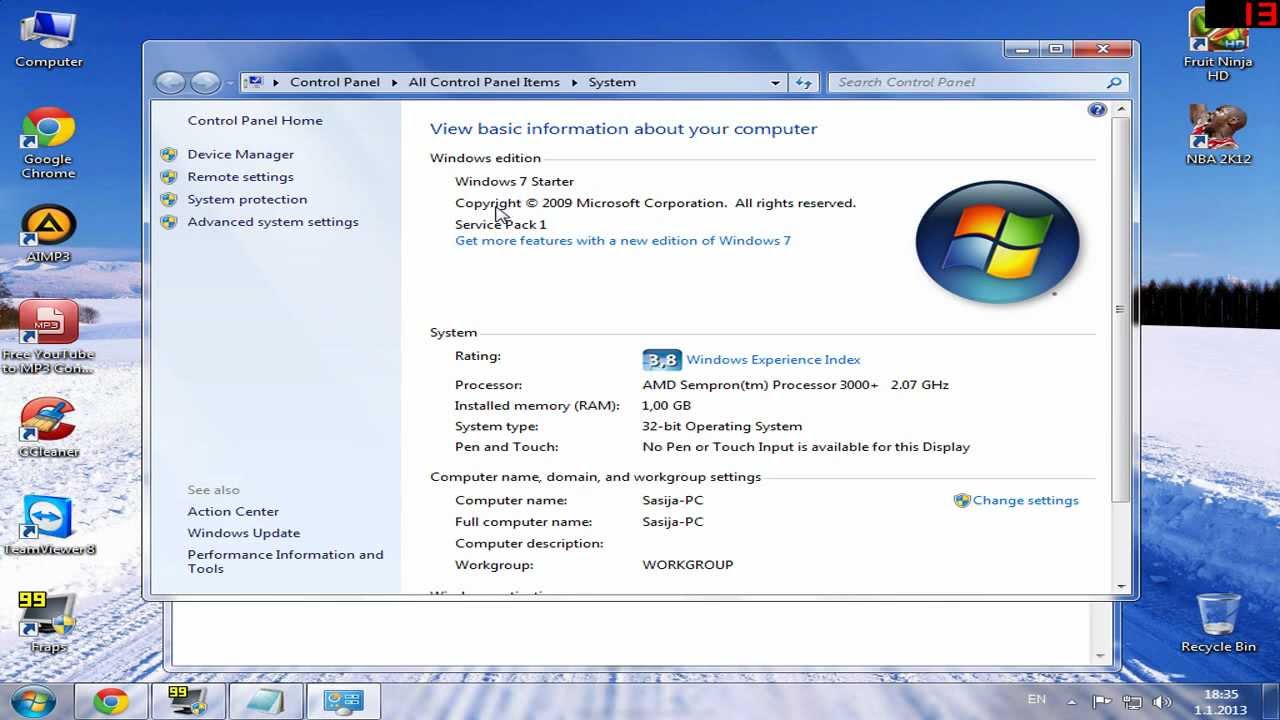Open the Windows Experience Index link
The width and height of the screenshot is (1280, 720).
pyautogui.click(x=773, y=360)
